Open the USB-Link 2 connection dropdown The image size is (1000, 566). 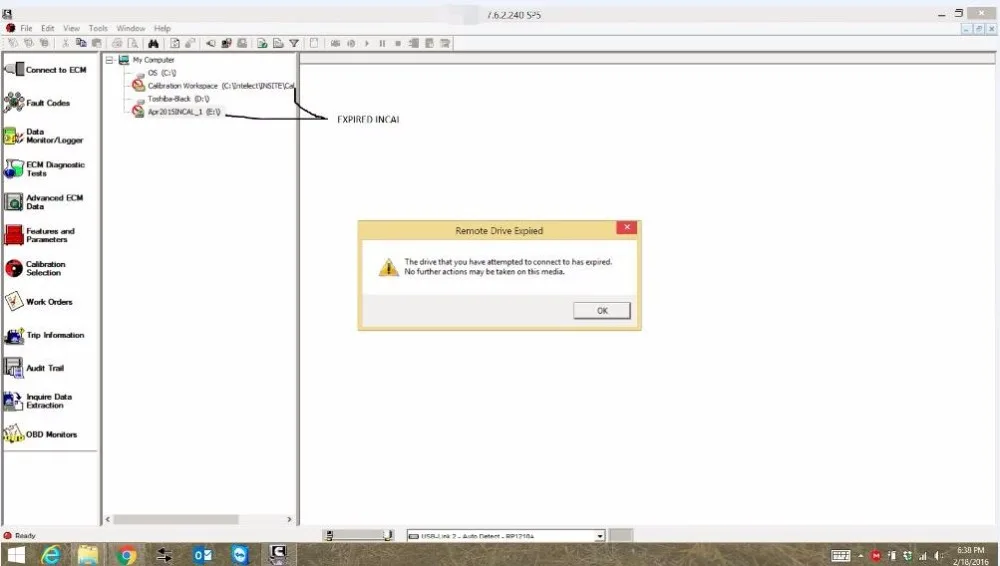[x=599, y=536]
